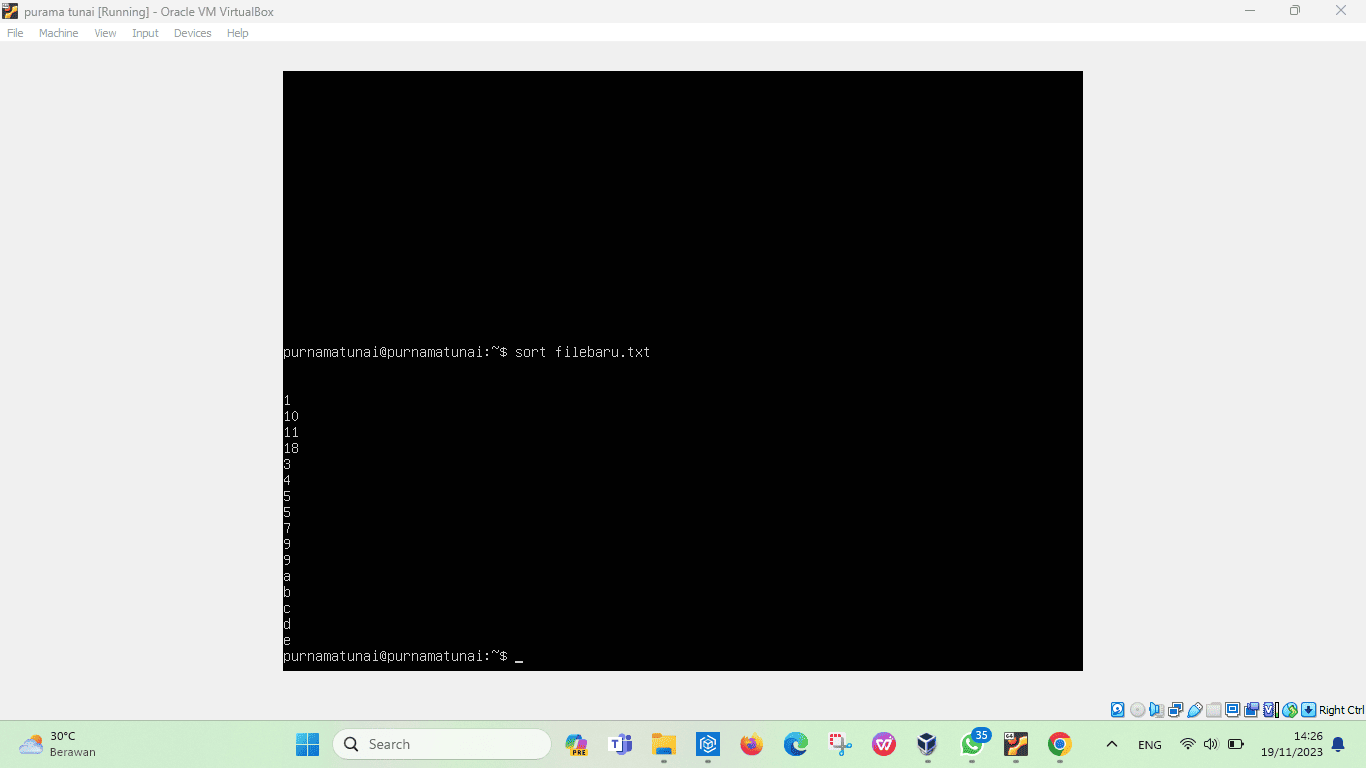
Task: Open the Devices menu
Action: pos(192,33)
